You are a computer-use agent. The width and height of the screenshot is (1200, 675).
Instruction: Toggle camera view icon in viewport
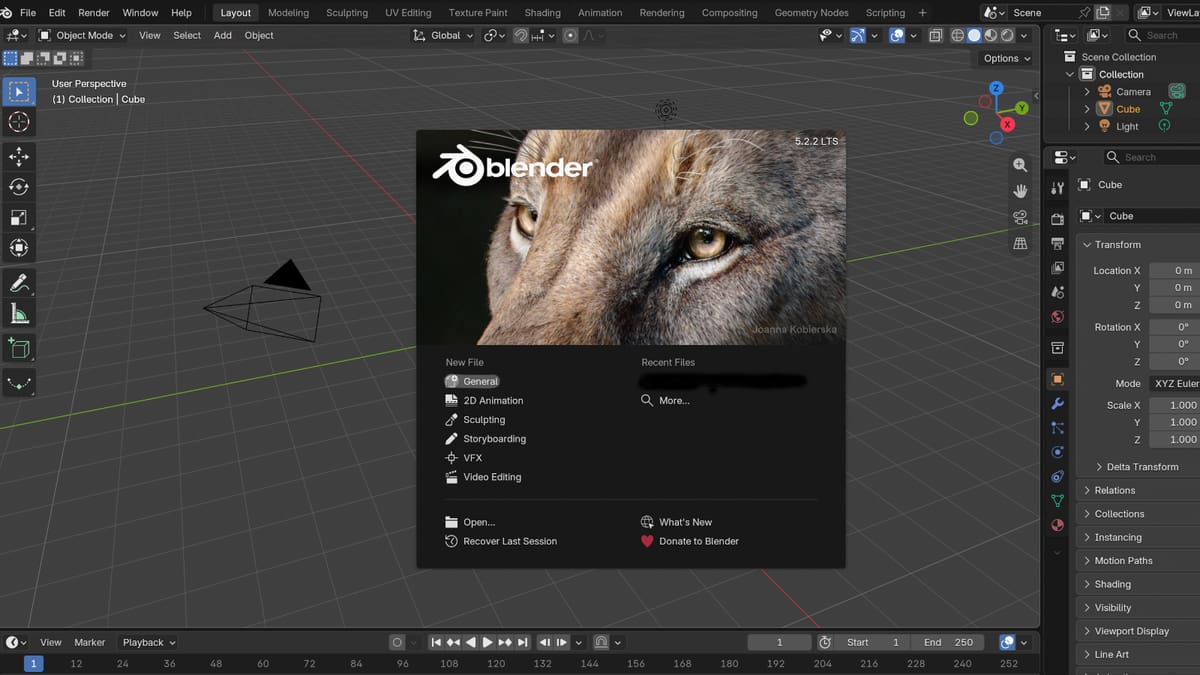[1020, 217]
